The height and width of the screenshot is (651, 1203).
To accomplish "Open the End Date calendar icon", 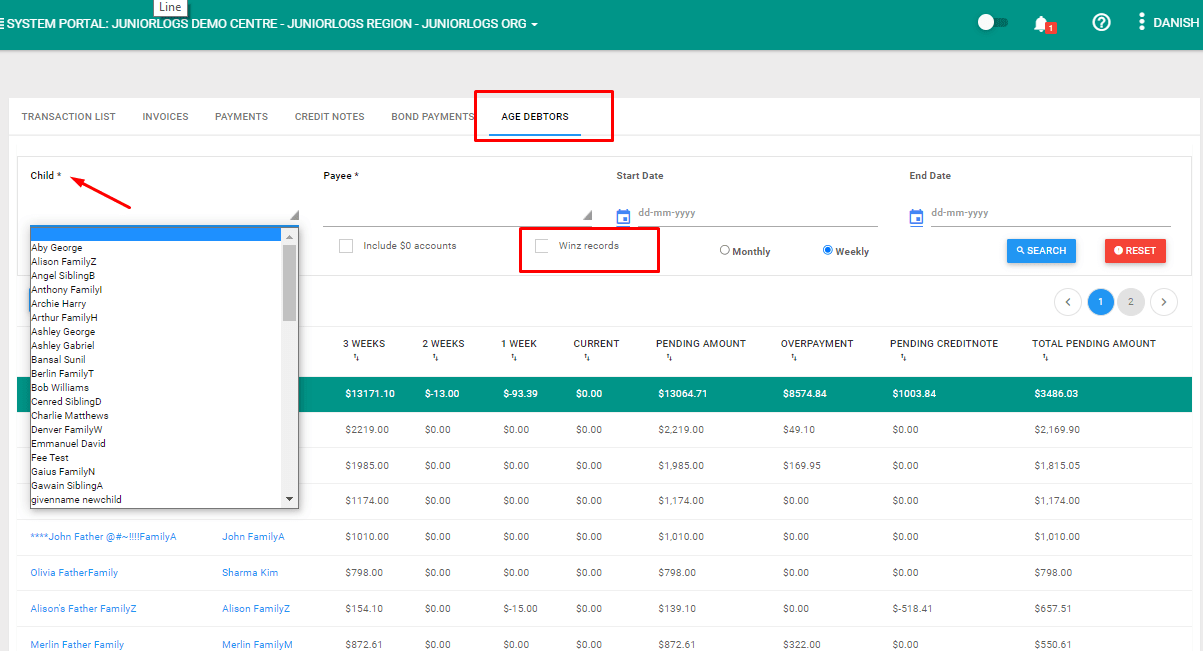I will click(916, 216).
